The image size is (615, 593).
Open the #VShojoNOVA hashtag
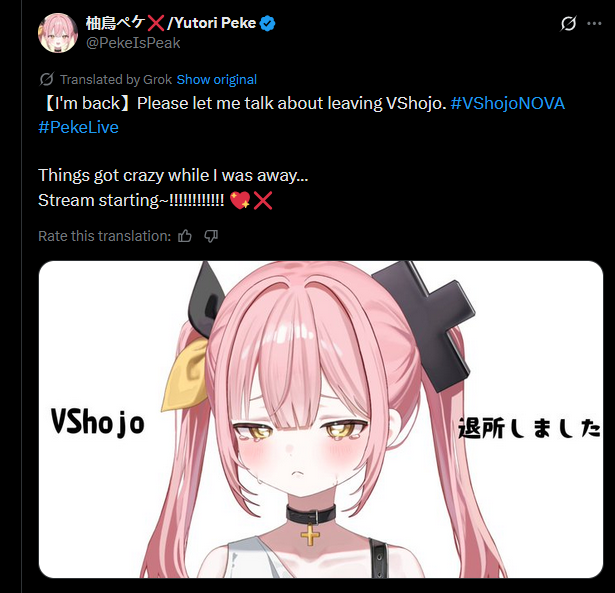pyautogui.click(x=508, y=104)
